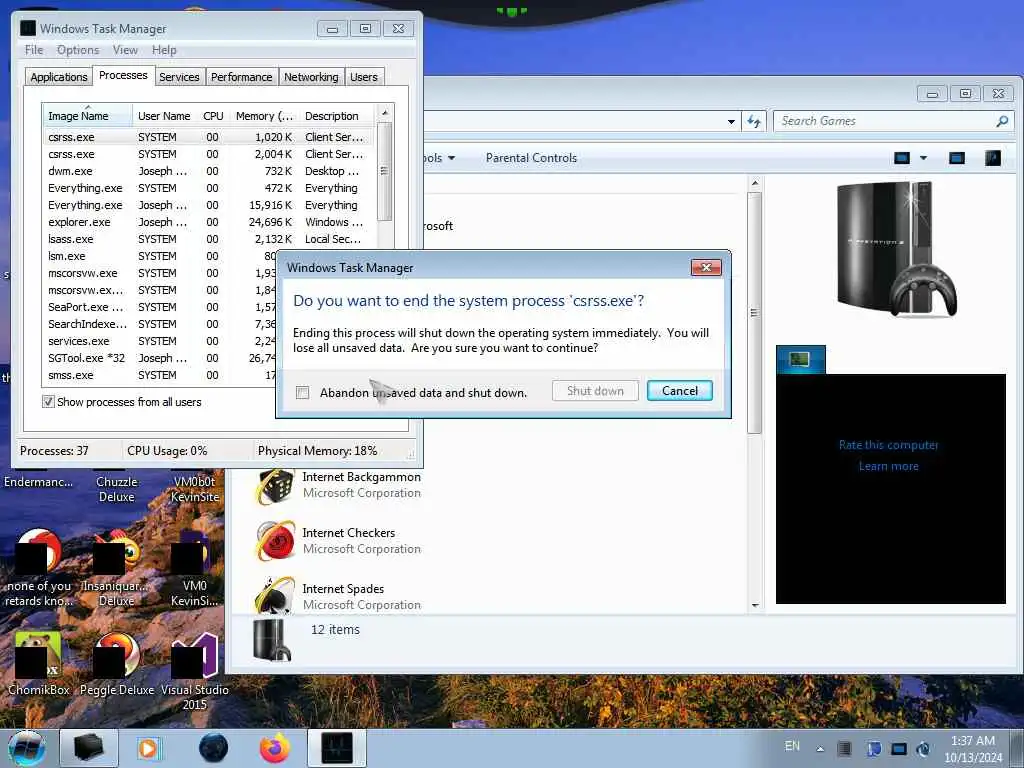Select the Visual Studio 2015 desktop icon
The width and height of the screenshot is (1024, 768).
tap(194, 669)
